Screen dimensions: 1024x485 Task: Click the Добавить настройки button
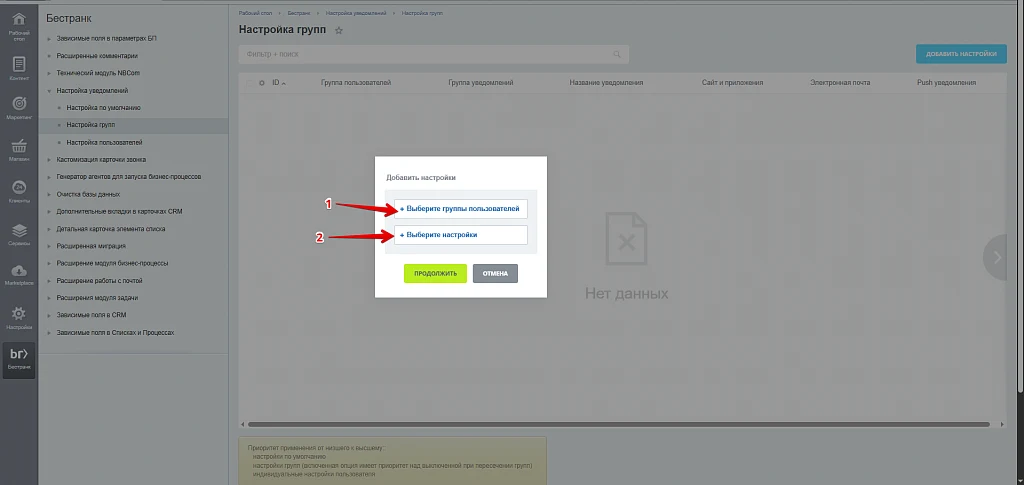point(961,54)
